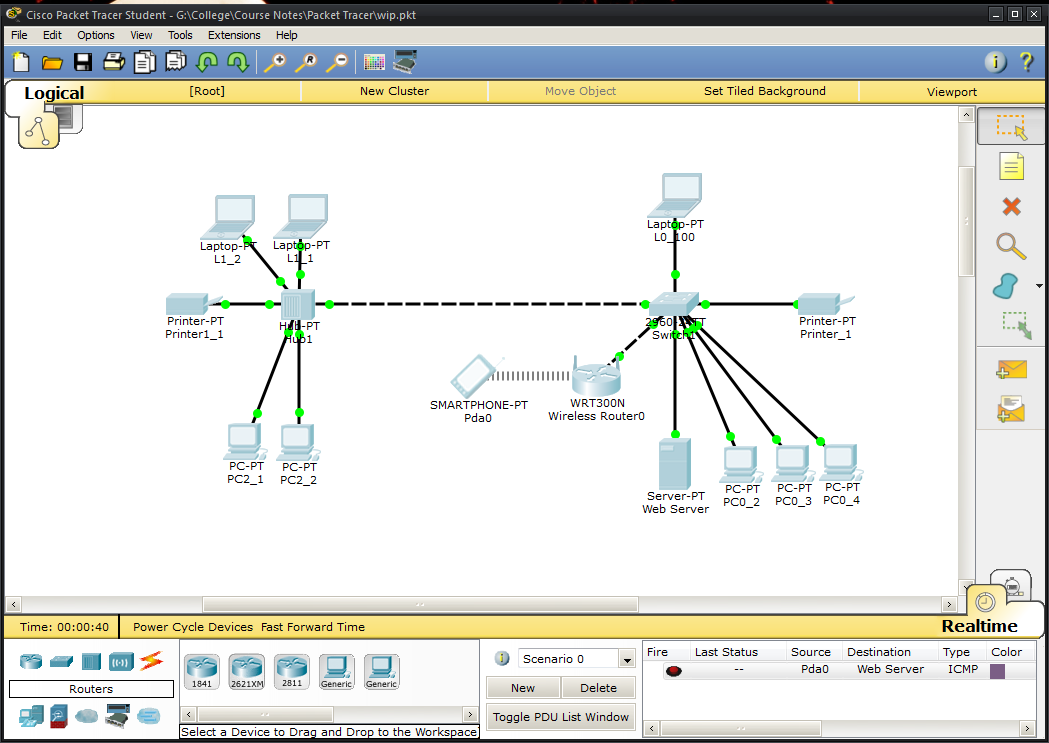The image size is (1049, 743).
Task: Click the New Cluster button
Action: point(394,91)
